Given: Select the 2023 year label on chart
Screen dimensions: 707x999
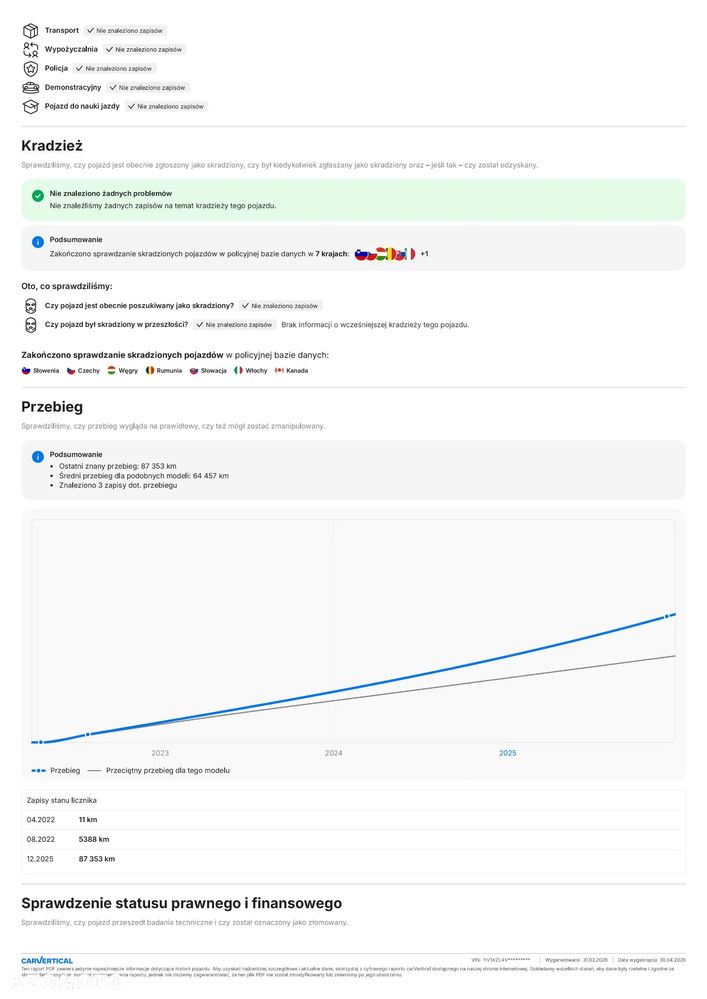Looking at the screenshot, I should [x=160, y=753].
